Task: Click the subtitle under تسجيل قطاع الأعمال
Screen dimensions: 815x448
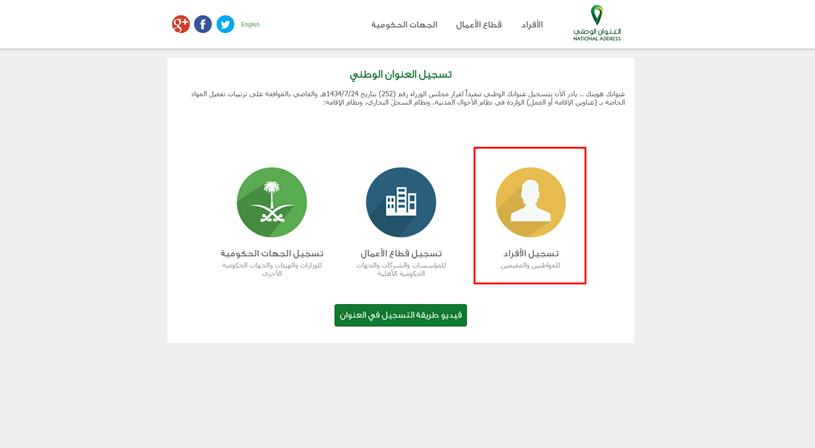Action: 401,269
